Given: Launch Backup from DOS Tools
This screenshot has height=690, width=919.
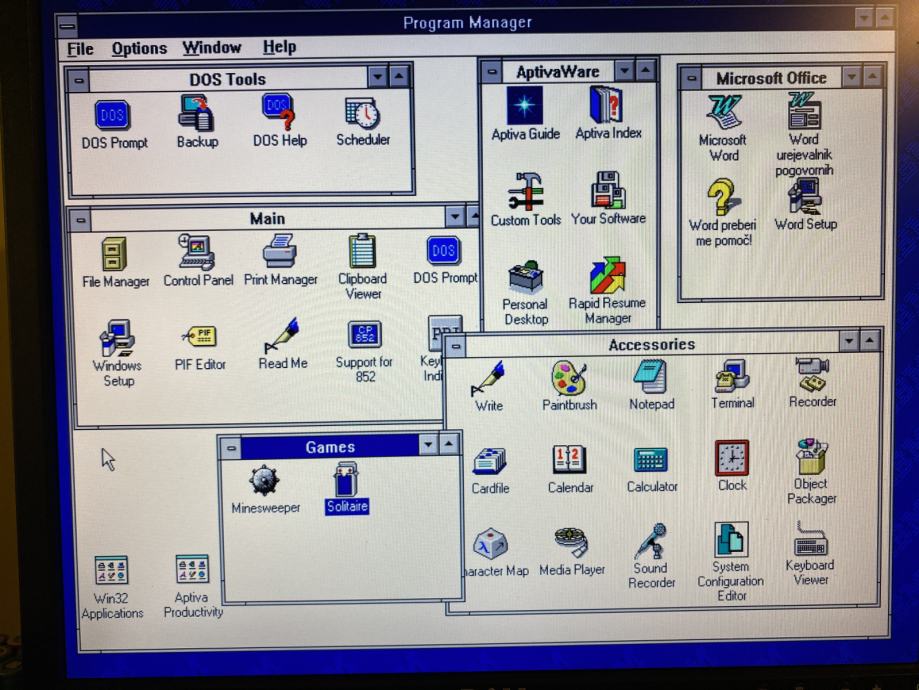Looking at the screenshot, I should pos(196,113).
